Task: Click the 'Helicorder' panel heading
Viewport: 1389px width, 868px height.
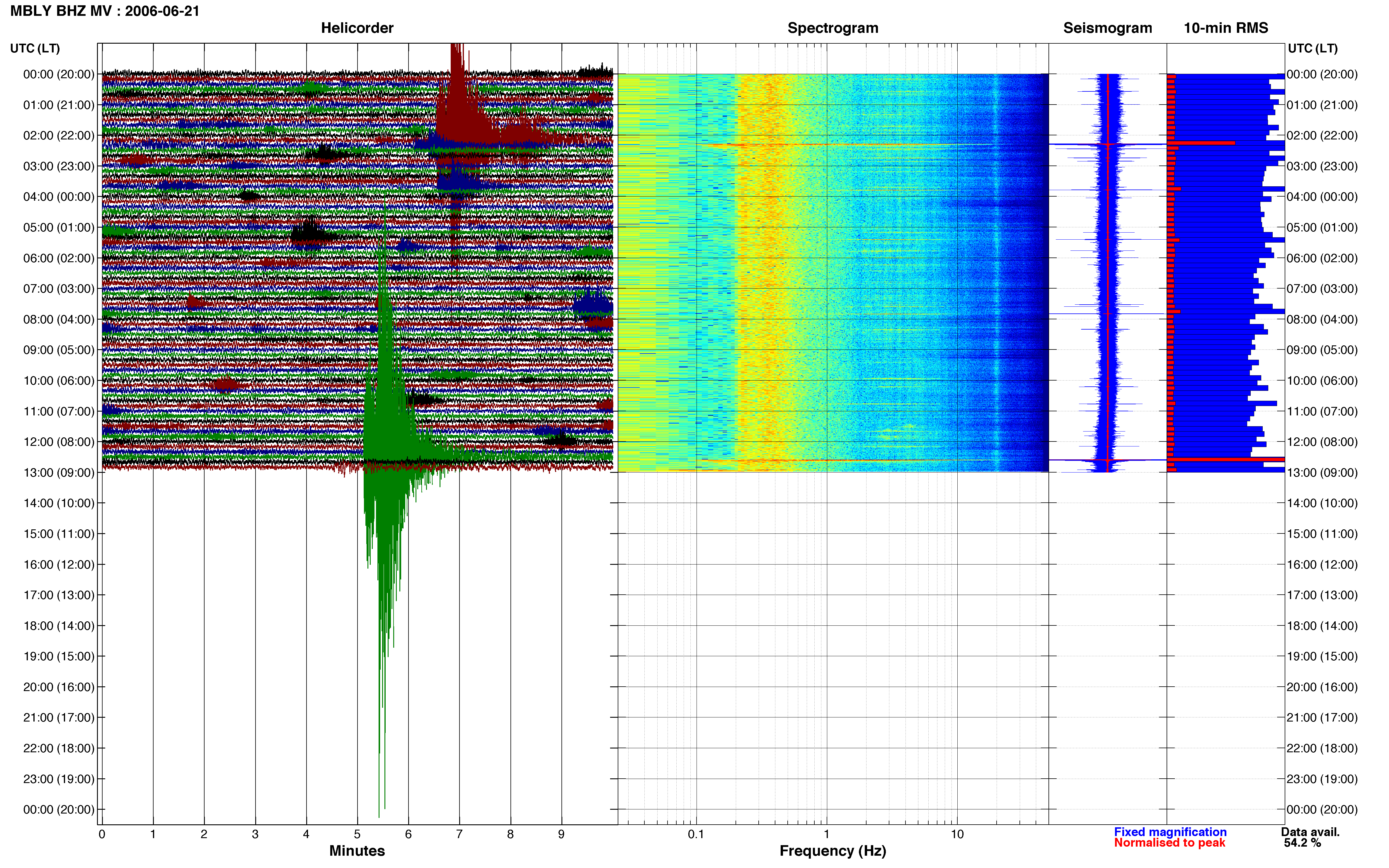Action: tap(357, 28)
